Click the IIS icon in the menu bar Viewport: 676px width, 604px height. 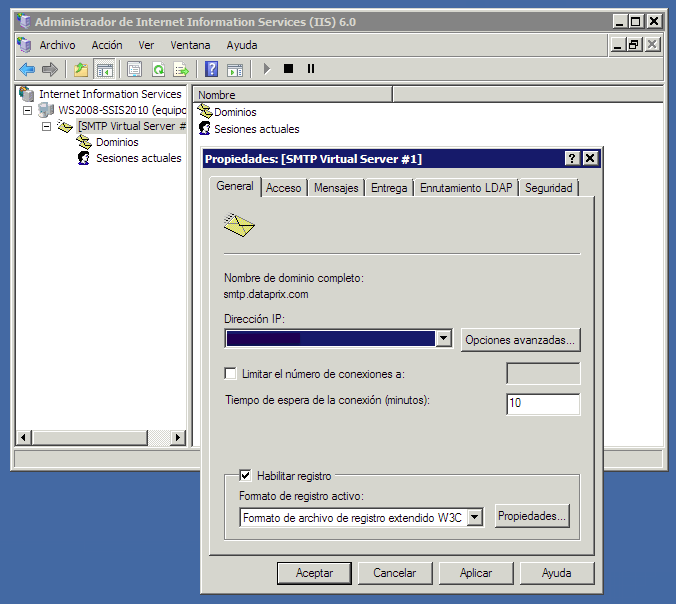(x=24, y=44)
